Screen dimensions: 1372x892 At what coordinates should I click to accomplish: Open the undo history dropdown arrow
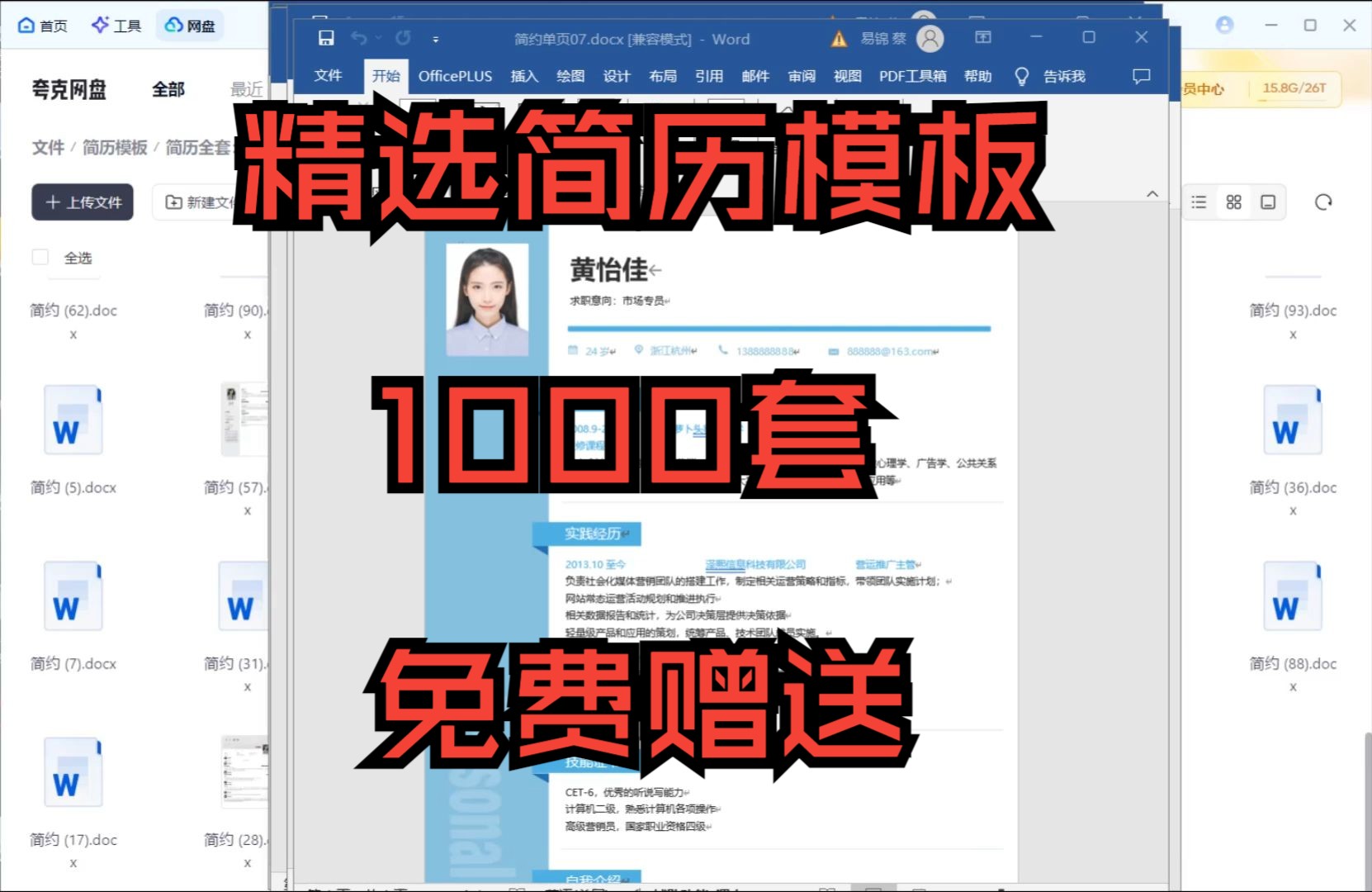point(379,38)
